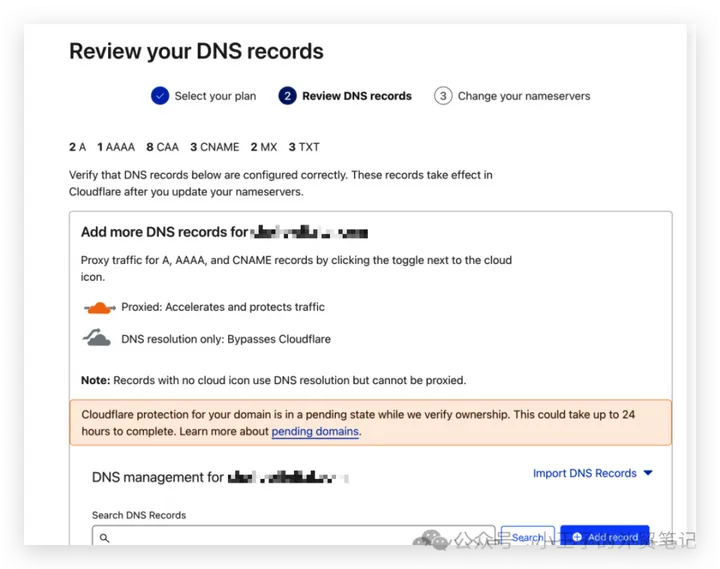Click the '3 CNAME' record count
720x569 pixels.
click(215, 147)
